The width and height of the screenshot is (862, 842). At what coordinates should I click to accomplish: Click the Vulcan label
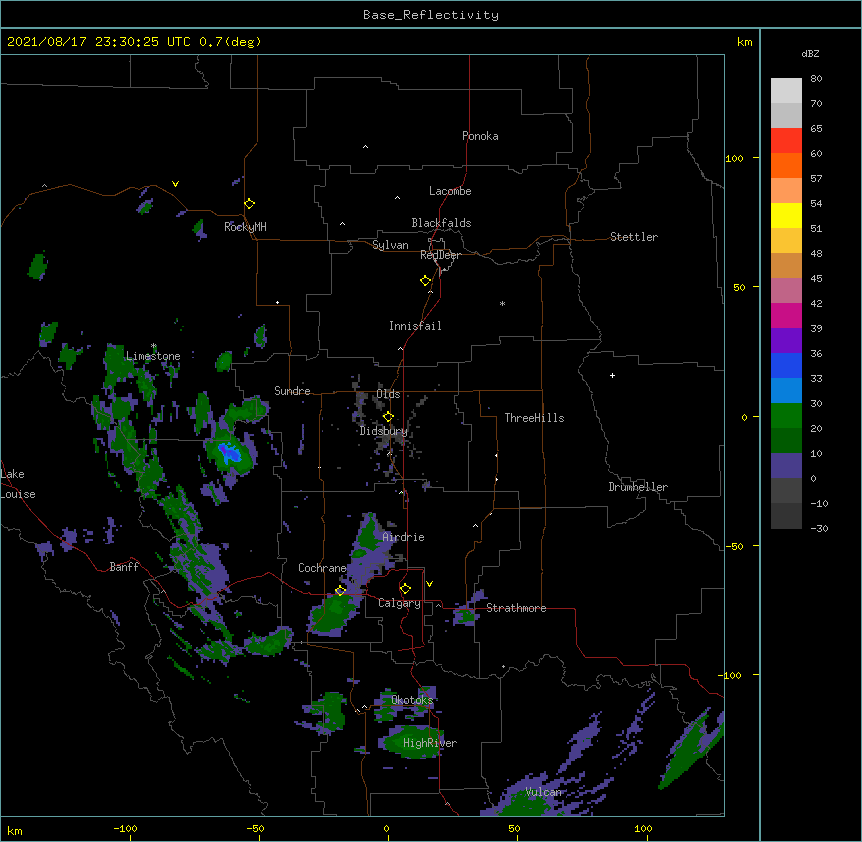[544, 792]
